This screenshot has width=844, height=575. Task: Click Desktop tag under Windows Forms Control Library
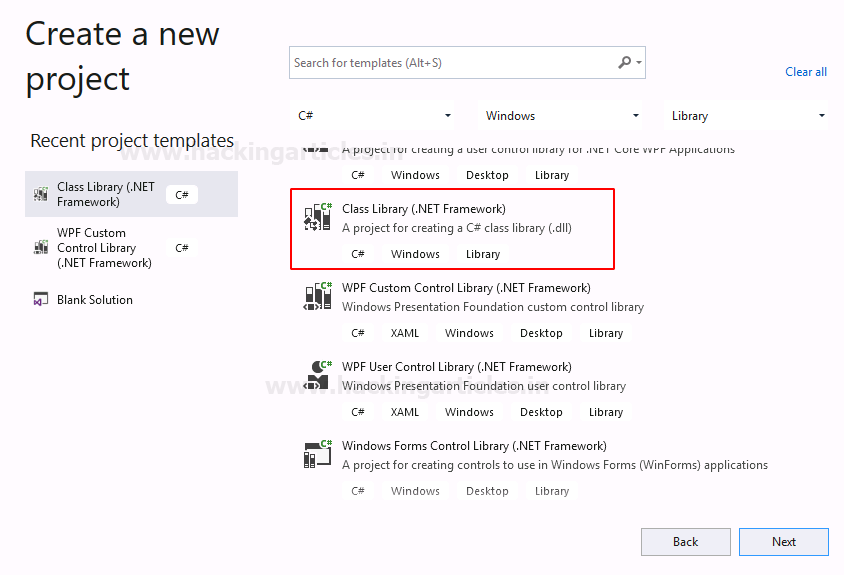coord(487,491)
